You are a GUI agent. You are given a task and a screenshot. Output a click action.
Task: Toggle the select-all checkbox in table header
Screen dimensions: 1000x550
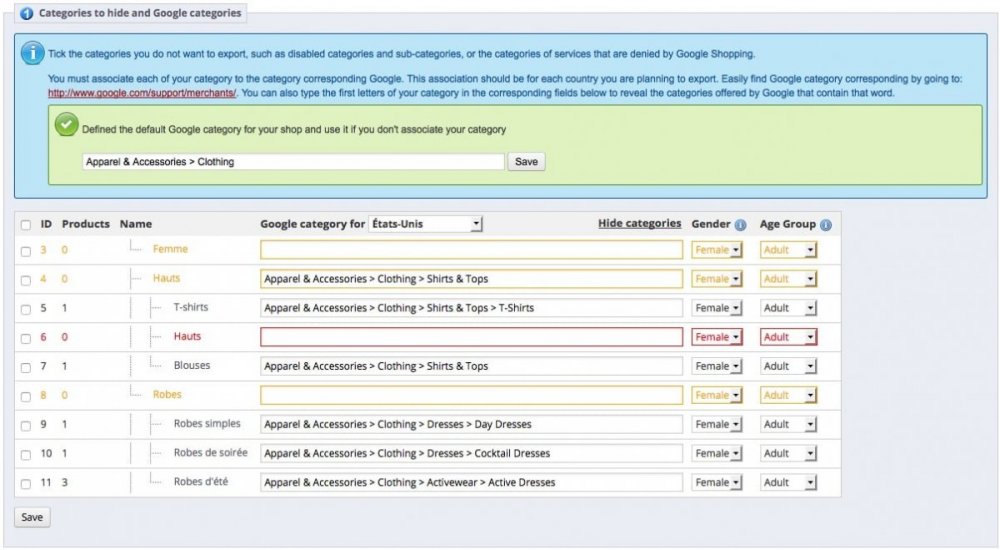[x=26, y=225]
